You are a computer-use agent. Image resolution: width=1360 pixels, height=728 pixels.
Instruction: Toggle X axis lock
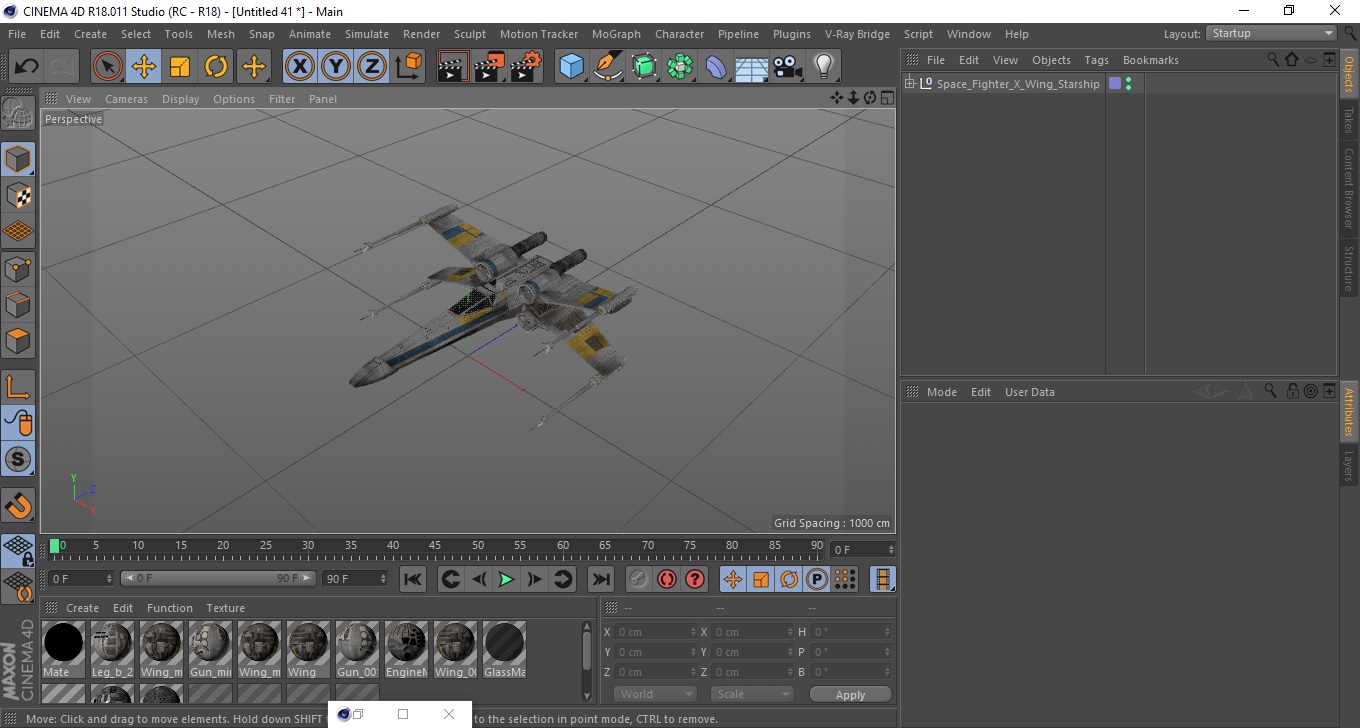coord(299,67)
